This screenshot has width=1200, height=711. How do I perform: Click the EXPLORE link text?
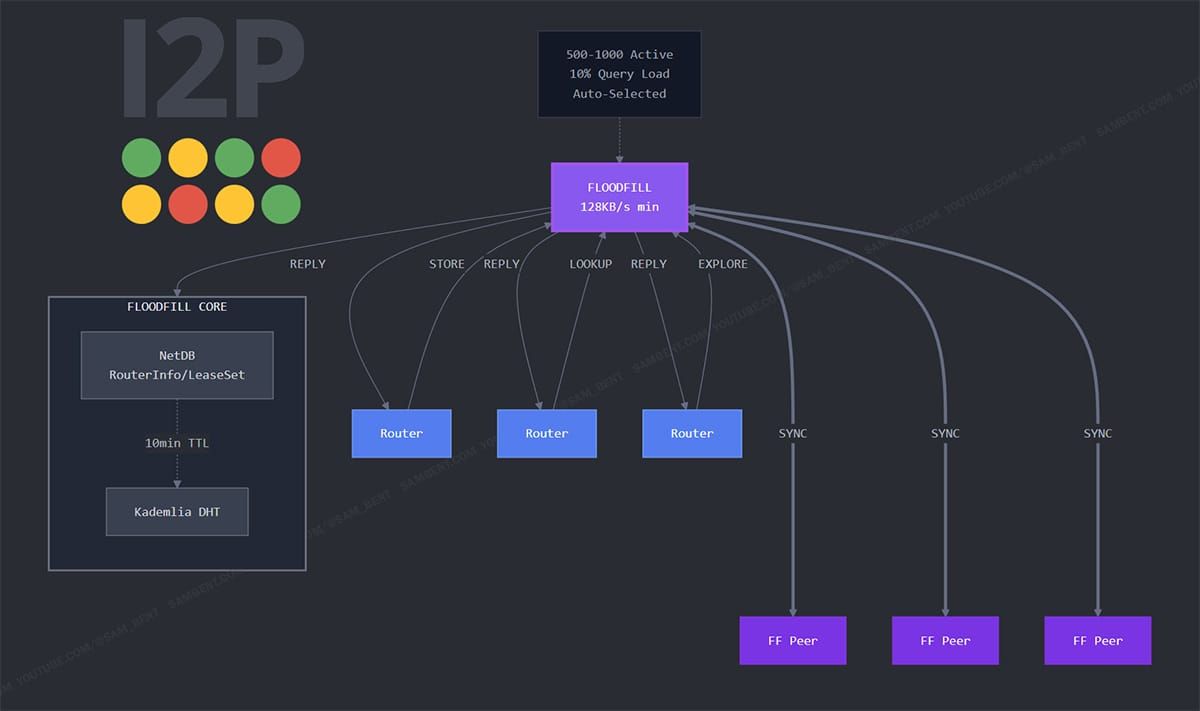pyautogui.click(x=722, y=263)
